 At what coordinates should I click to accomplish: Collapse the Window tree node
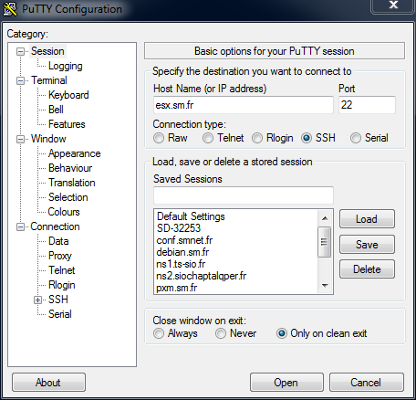[21, 139]
